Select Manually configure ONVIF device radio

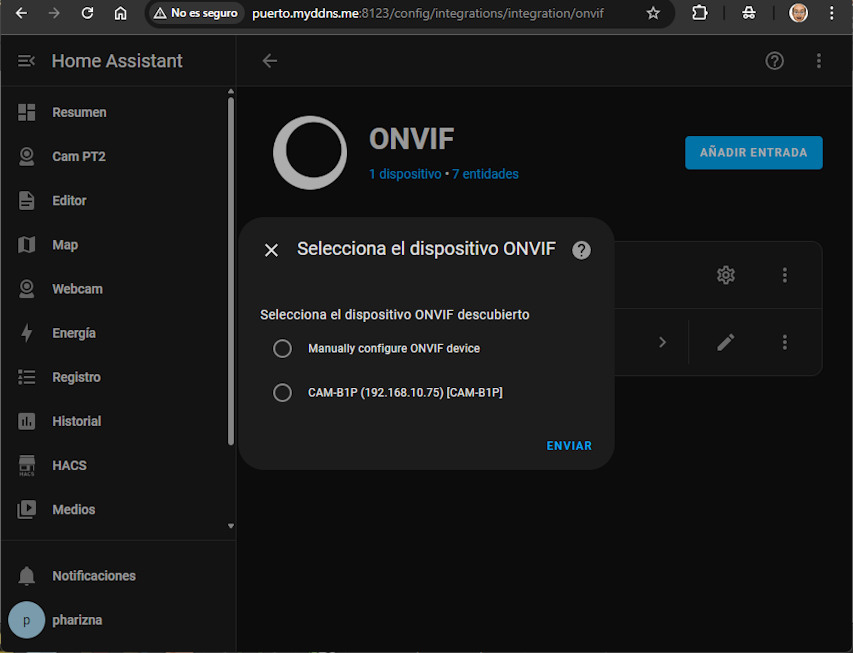(282, 348)
